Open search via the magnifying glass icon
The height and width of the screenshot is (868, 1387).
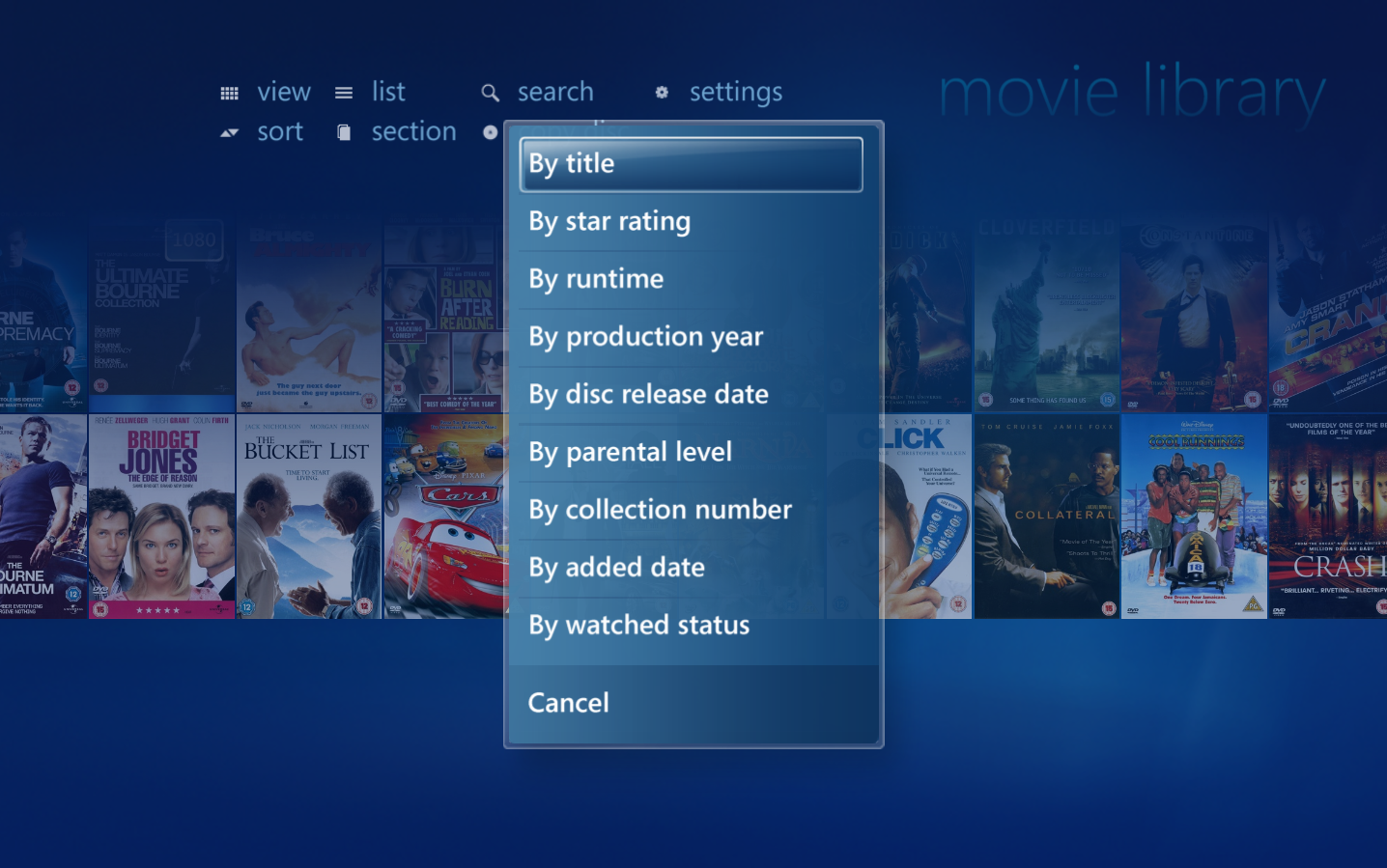pos(490,93)
